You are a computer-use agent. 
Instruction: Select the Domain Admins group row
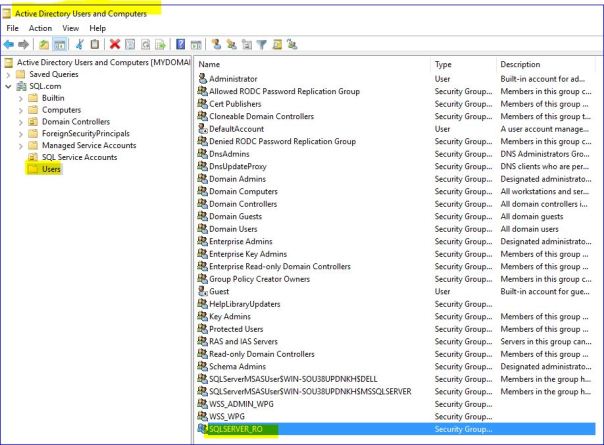point(240,178)
